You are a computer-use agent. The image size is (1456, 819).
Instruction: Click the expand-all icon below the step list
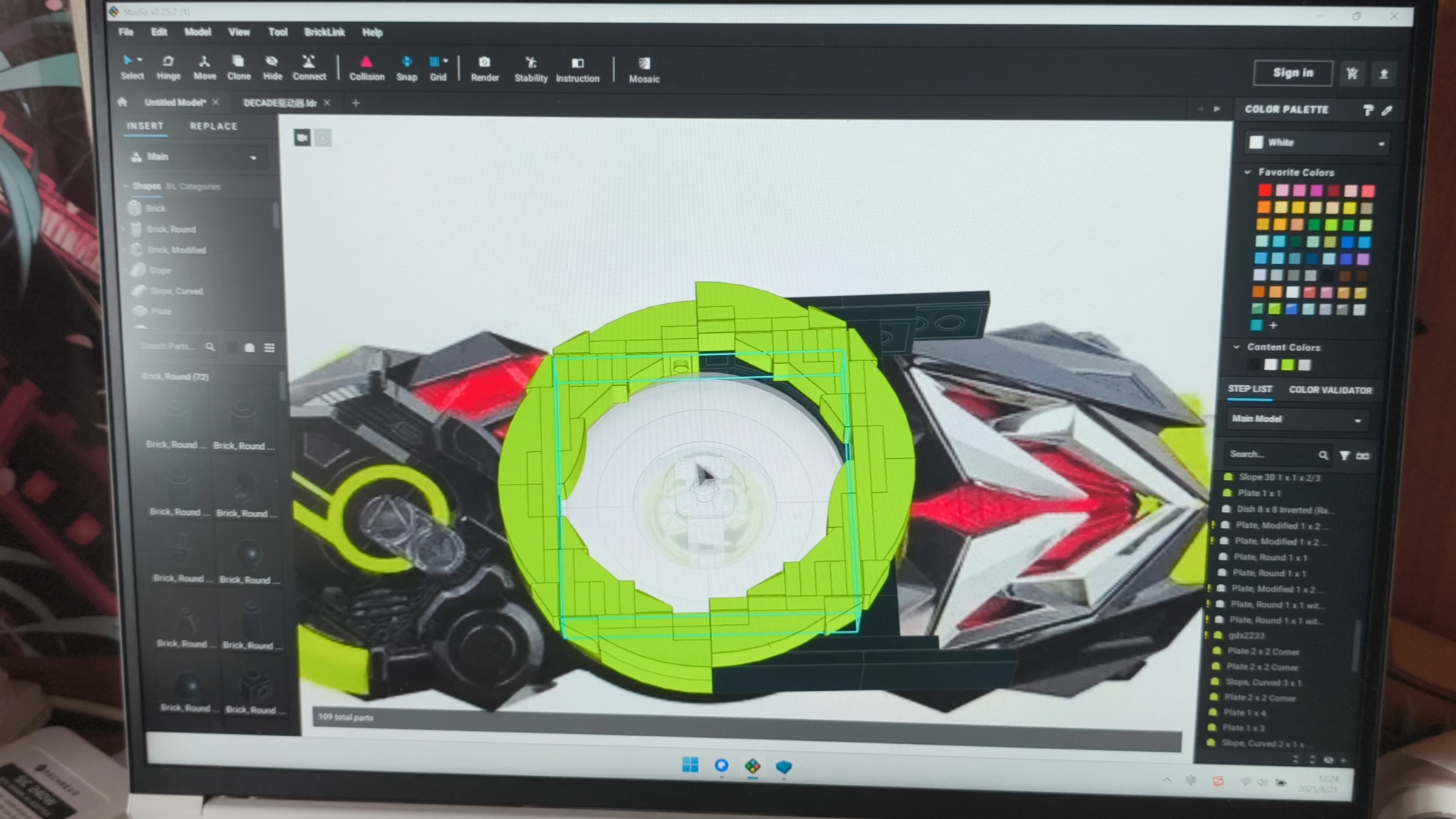(x=1312, y=759)
